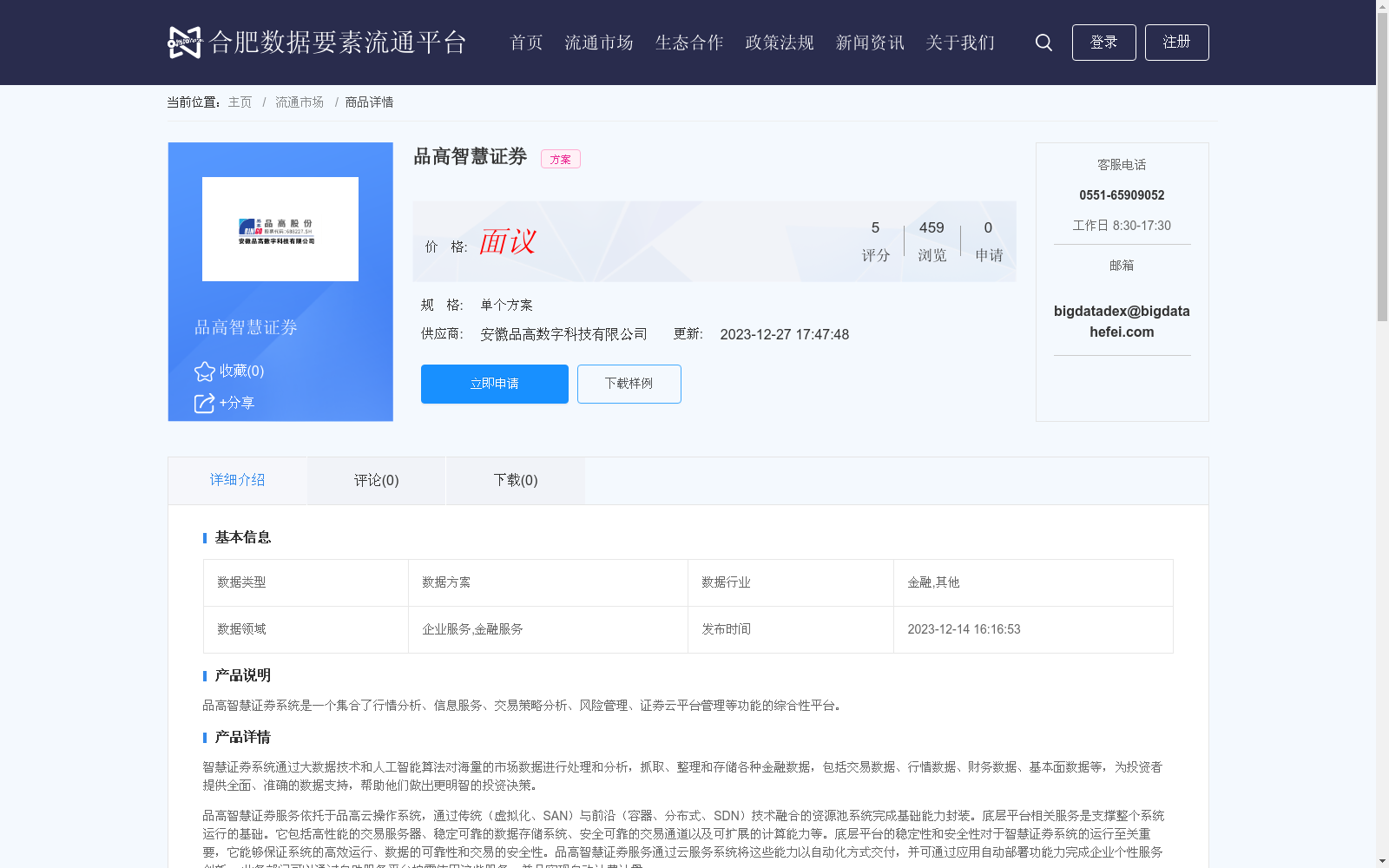Click the 客服电话 label

coord(1122,165)
